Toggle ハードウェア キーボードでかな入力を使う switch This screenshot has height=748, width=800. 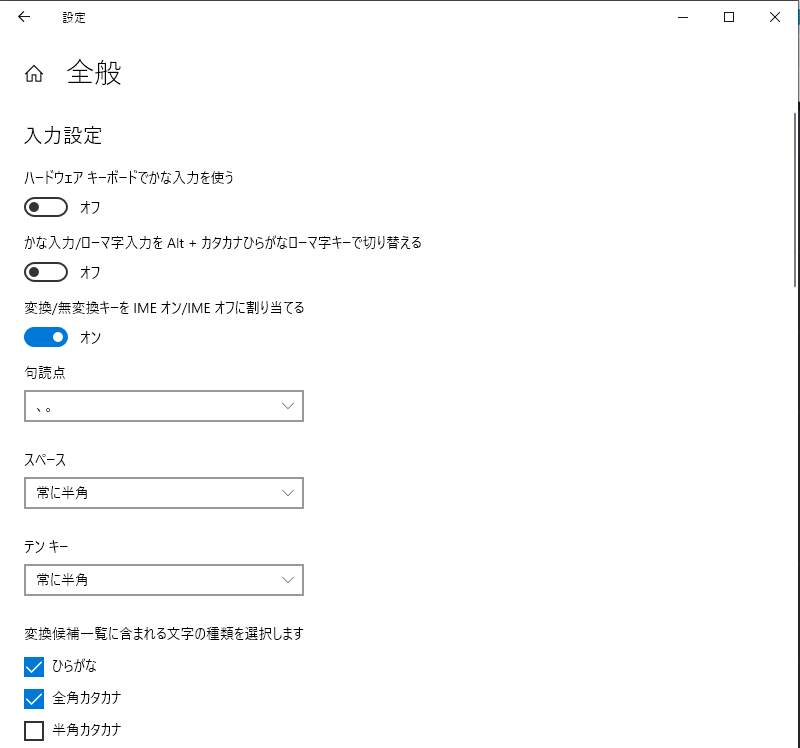coord(46,207)
